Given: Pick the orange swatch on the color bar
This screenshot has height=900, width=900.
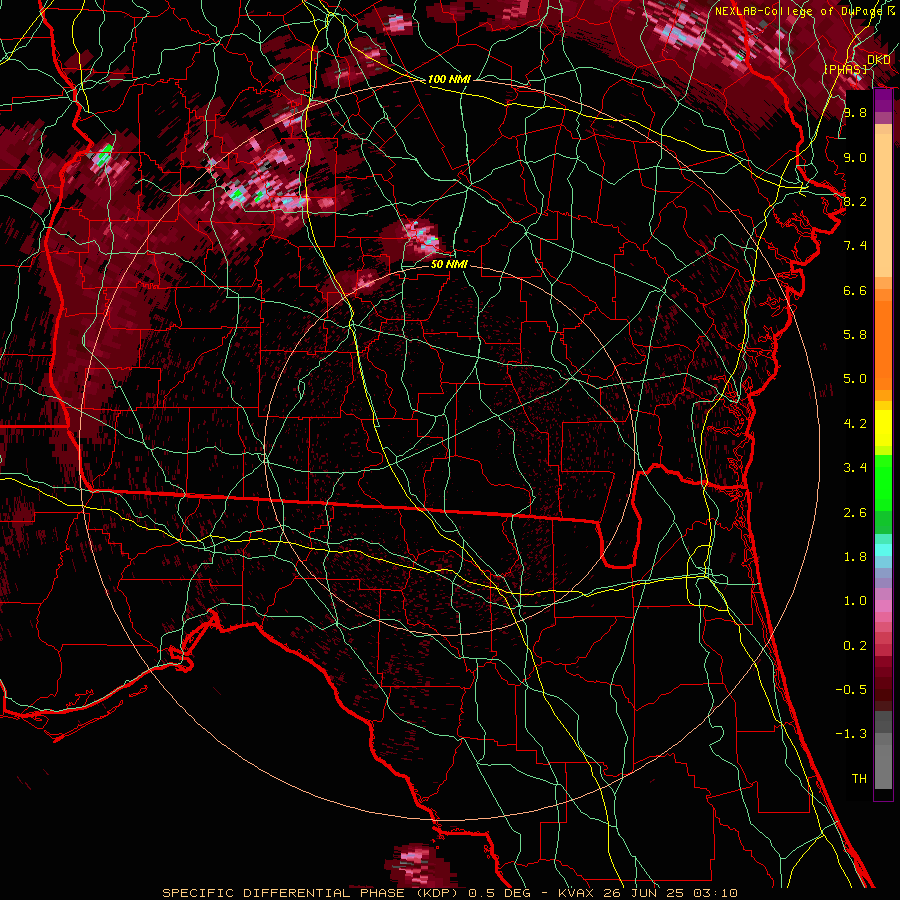Looking at the screenshot, I should click(x=883, y=344).
